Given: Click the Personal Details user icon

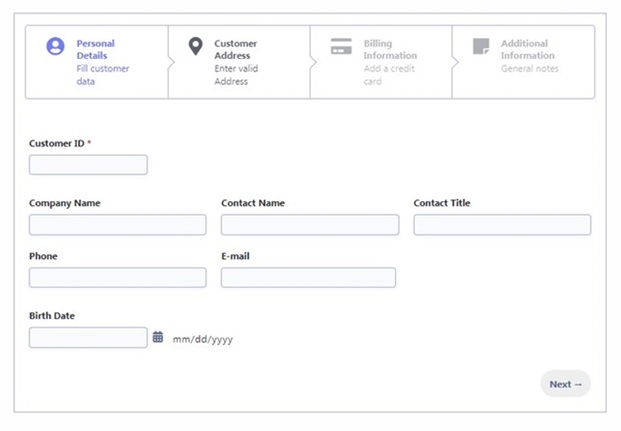Looking at the screenshot, I should tap(56, 47).
